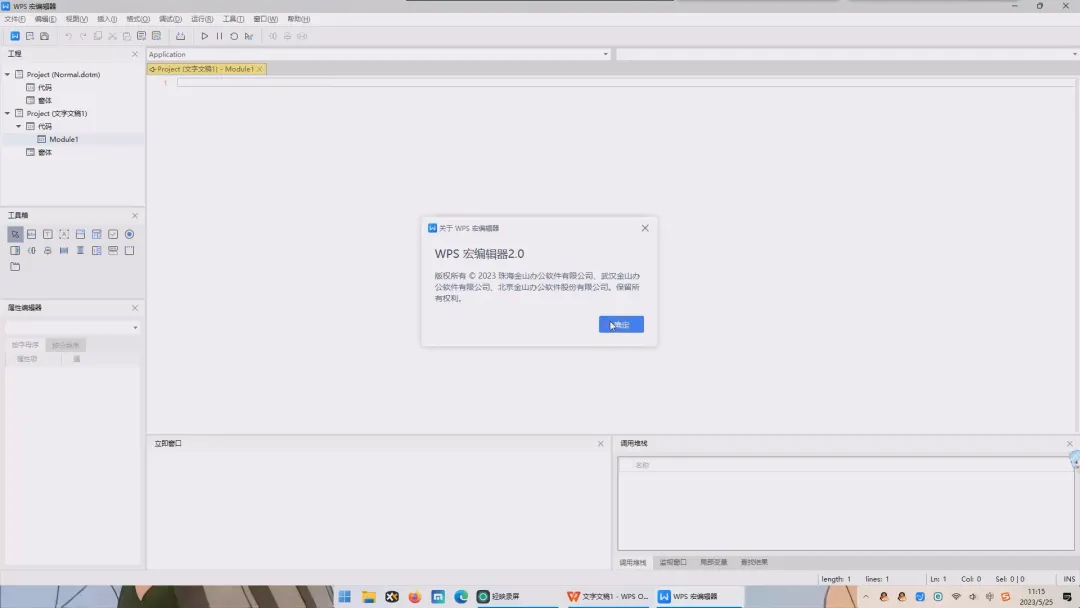Screen dimensions: 1080x608
Task: Pause macro execution with Pause icon
Action: [219, 36]
